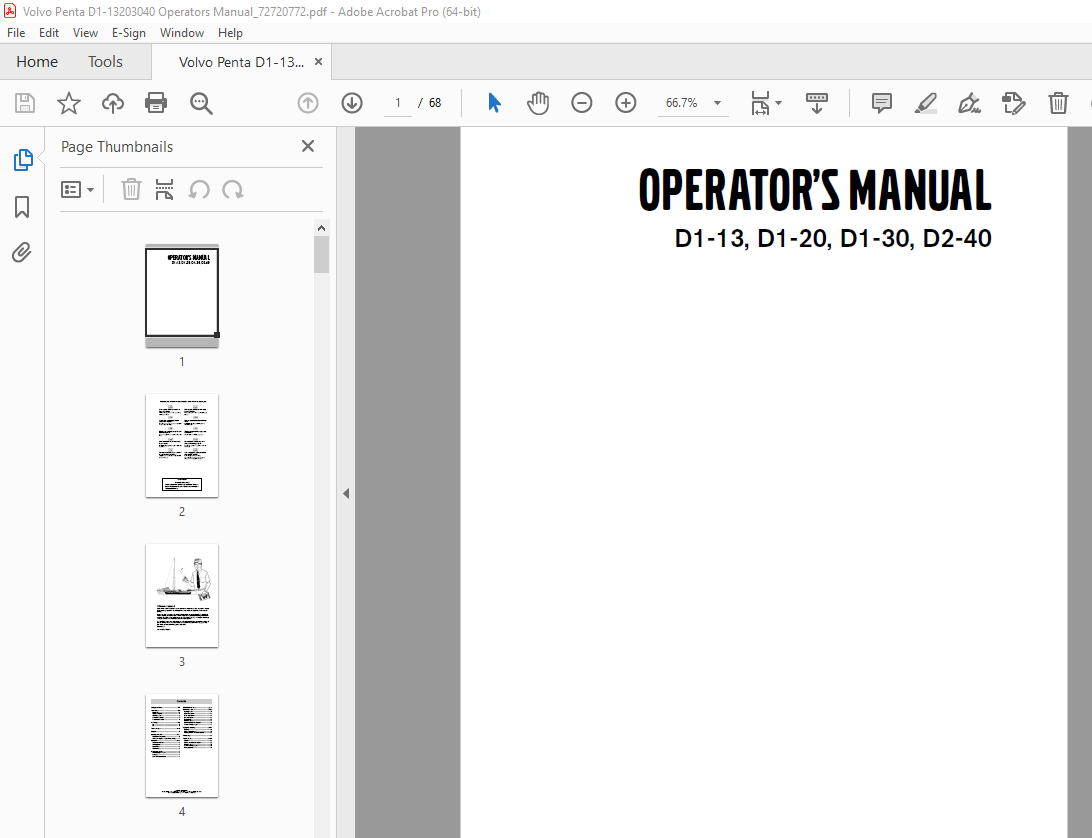Click the thumbnails panel scrollbar thumb
Viewport: 1092px width, 838px height.
point(321,255)
